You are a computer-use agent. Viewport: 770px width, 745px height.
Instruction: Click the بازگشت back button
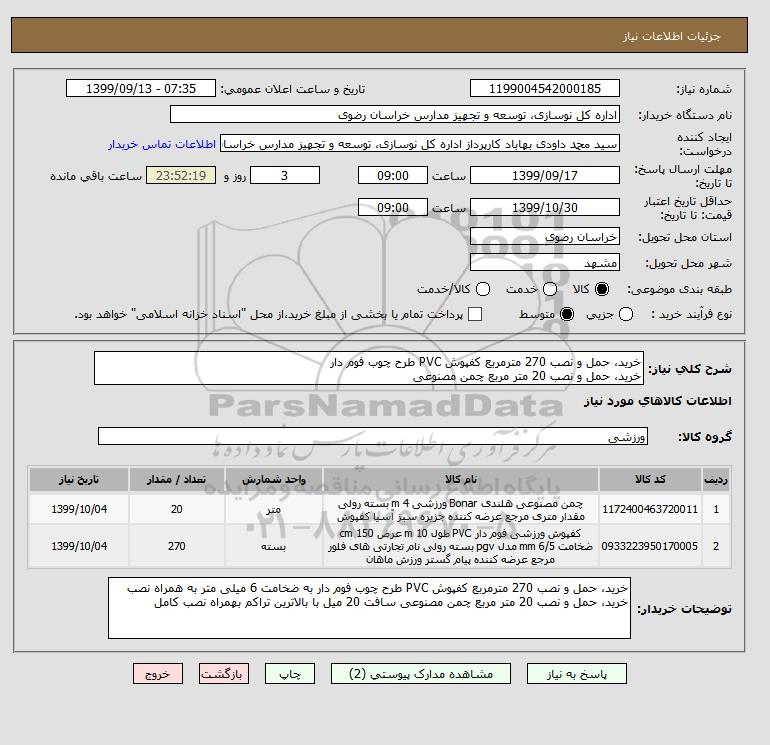coord(224,674)
